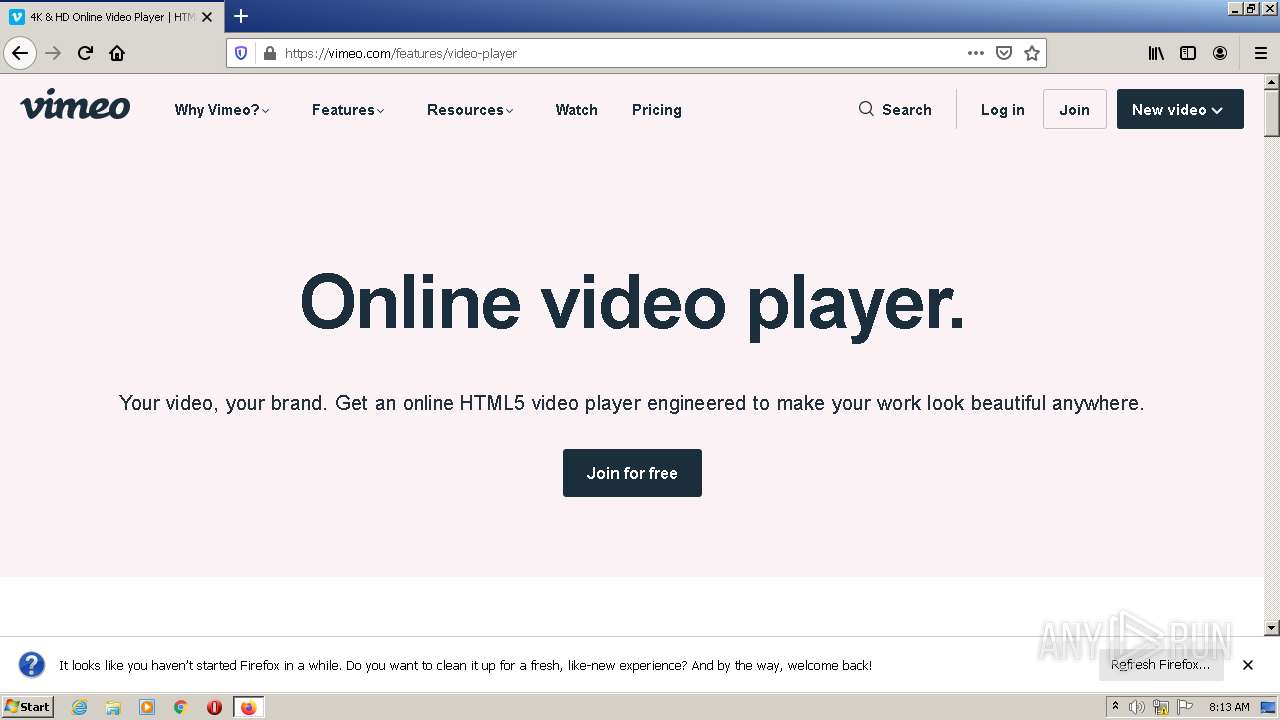
Task: Expand the Resources menu
Action: pyautogui.click(x=470, y=110)
